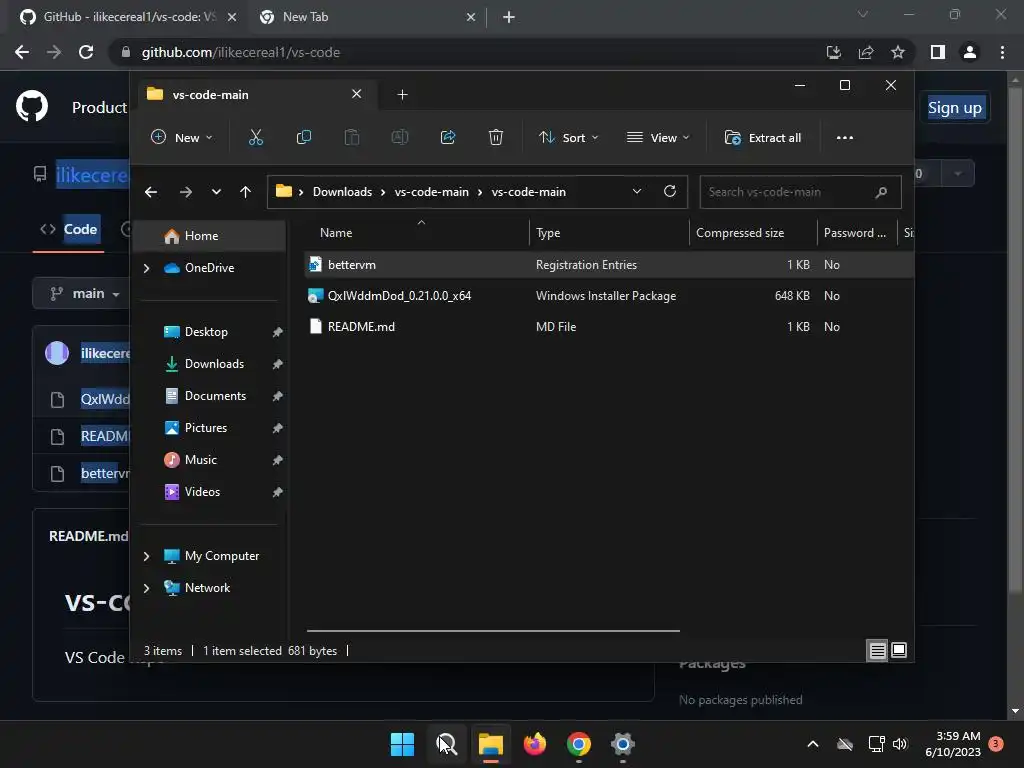The width and height of the screenshot is (1024, 768).
Task: Expand My Computer tree node
Action: (146, 556)
